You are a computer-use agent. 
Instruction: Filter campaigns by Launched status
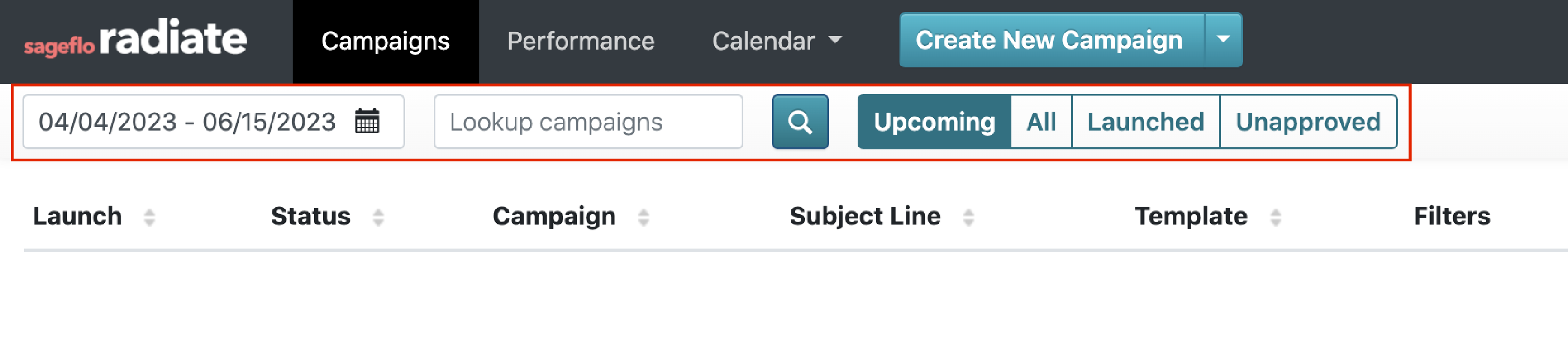click(x=1146, y=121)
